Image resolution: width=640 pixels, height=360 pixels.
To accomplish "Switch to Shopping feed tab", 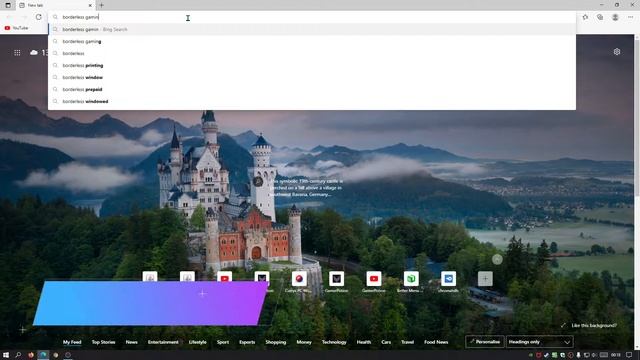I will pyautogui.click(x=276, y=342).
